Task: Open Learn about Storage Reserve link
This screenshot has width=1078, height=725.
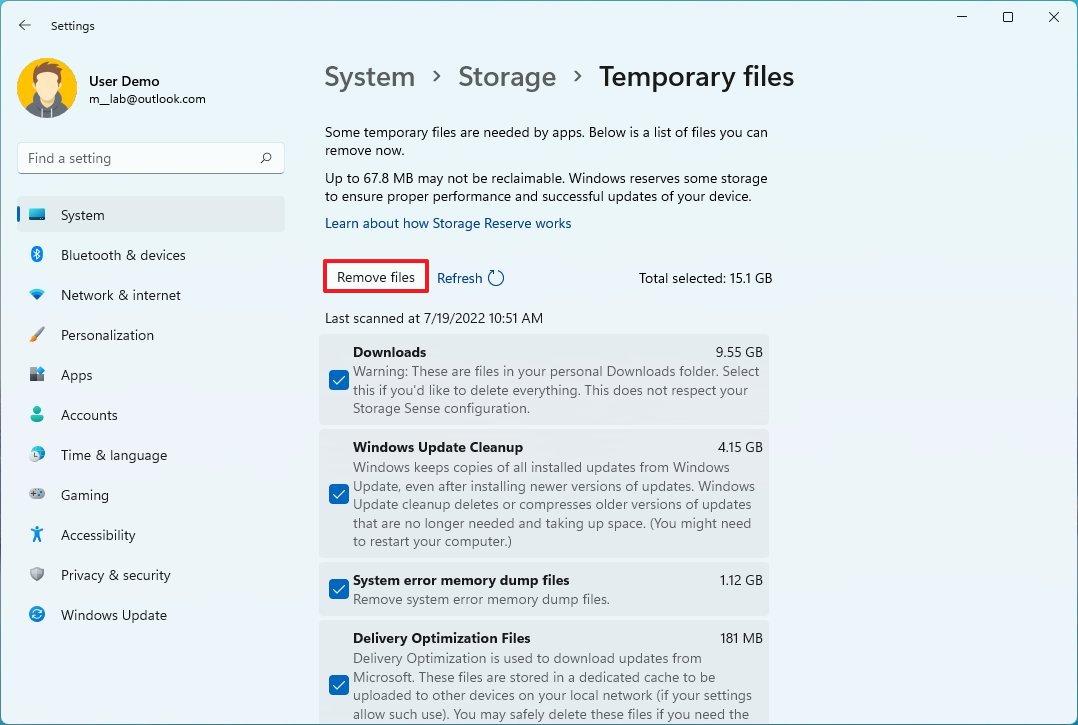Action: coord(448,223)
